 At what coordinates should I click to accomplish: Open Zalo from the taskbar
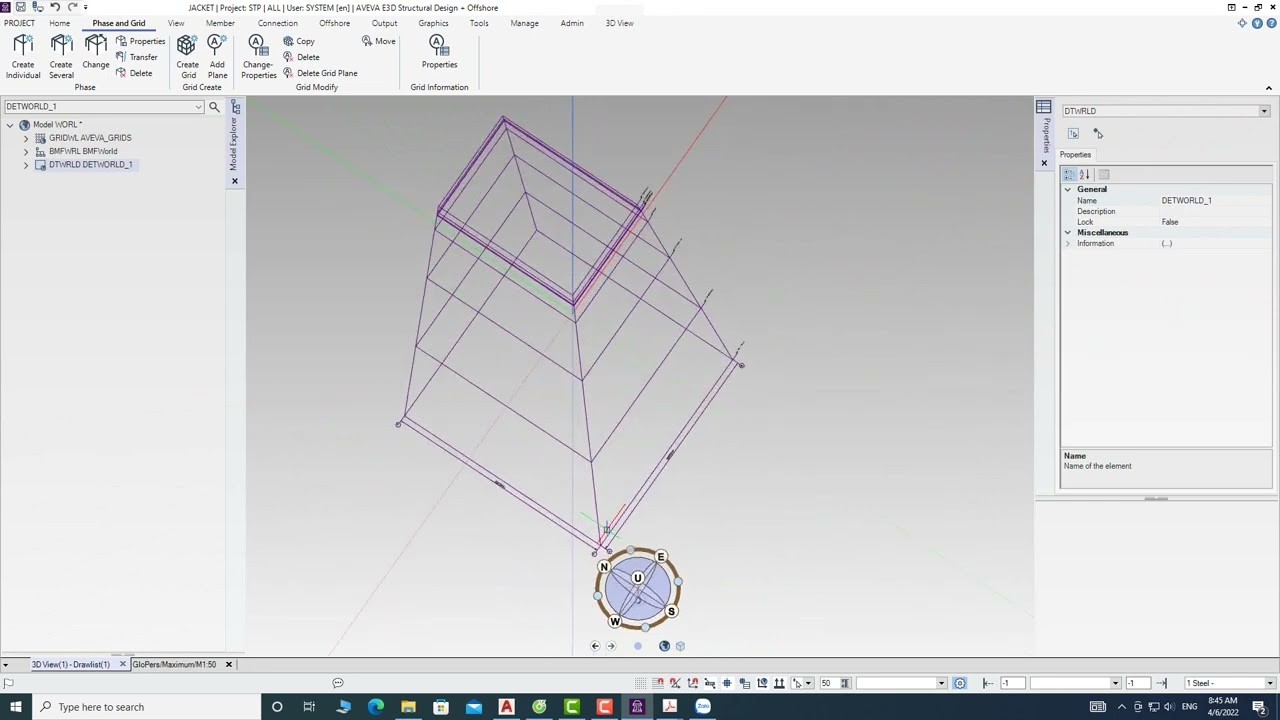point(703,707)
